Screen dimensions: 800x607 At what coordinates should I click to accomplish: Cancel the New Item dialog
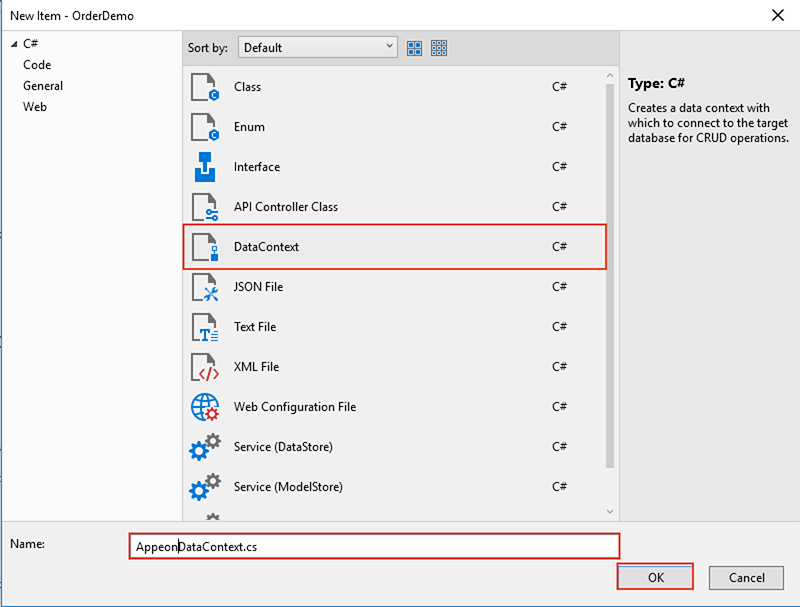[746, 577]
